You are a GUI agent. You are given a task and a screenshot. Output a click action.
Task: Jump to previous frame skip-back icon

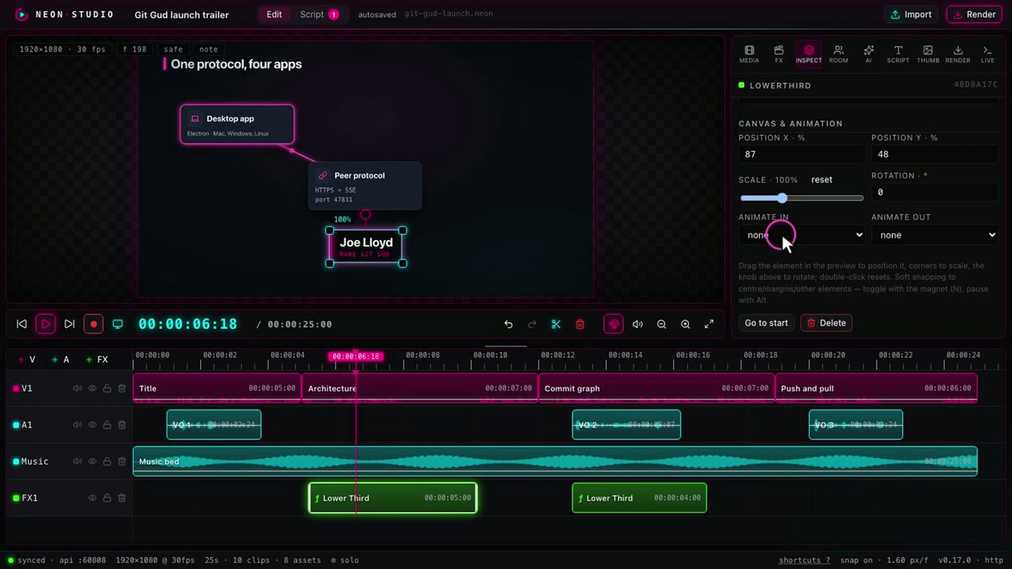21,324
